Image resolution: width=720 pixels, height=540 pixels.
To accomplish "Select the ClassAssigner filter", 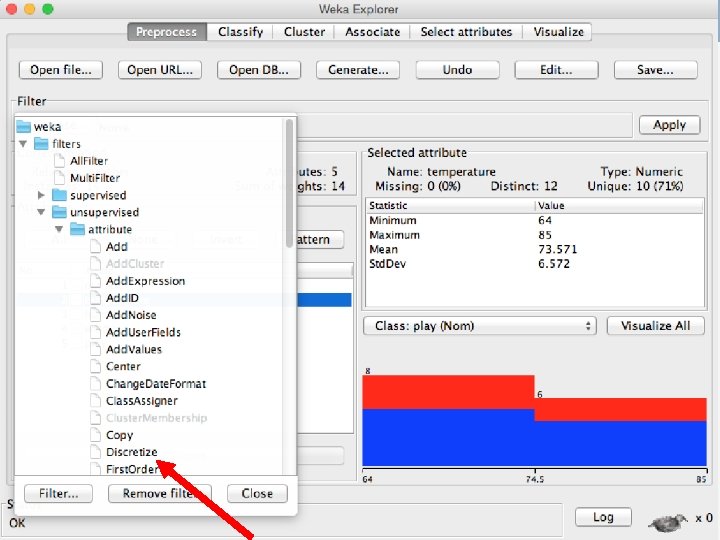I will [x=141, y=401].
